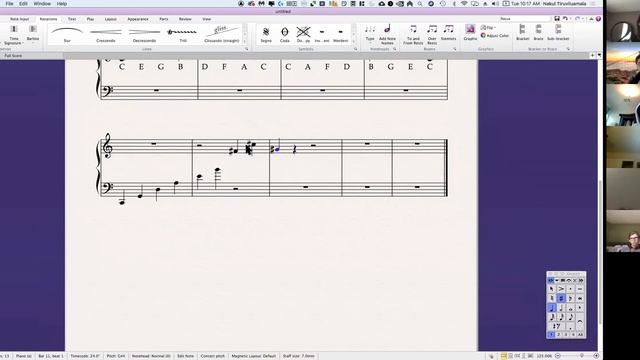
Task: Open the Text ribbon tab
Action: coord(72,19)
